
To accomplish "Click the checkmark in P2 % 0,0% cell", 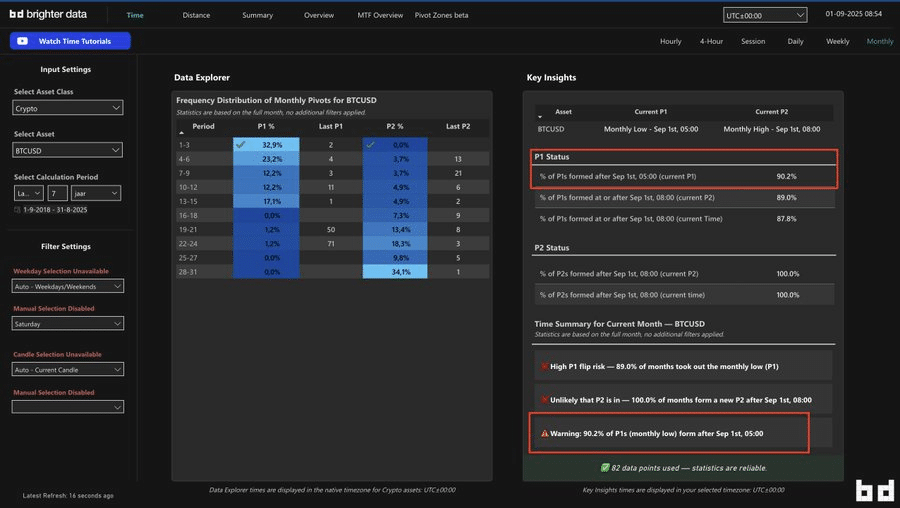I will coord(372,145).
